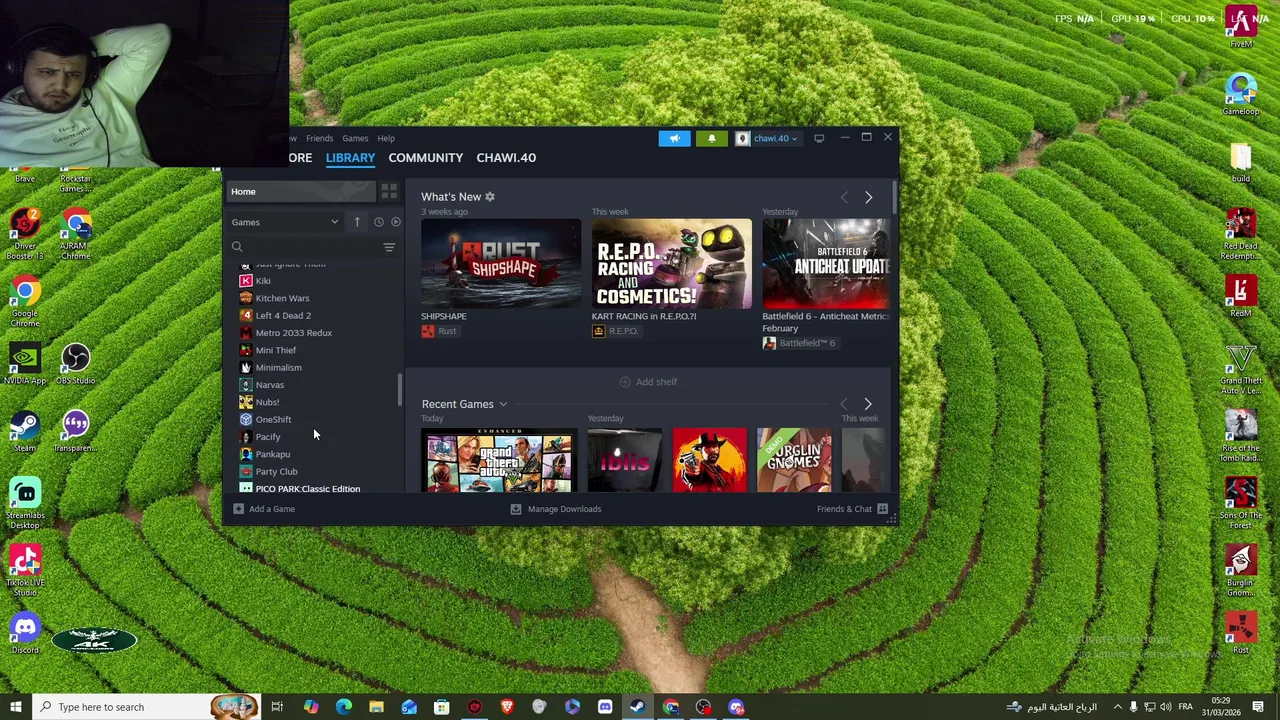Open Sons Of The Forest desktop shortcut
Image resolution: width=1280 pixels, height=720 pixels.
click(1241, 503)
